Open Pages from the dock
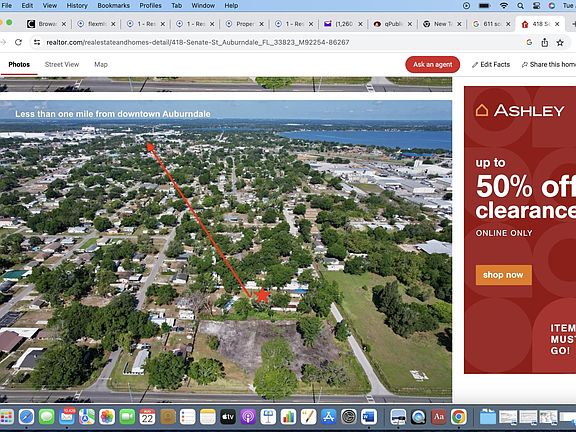This screenshot has width=576, height=432. (x=308, y=417)
